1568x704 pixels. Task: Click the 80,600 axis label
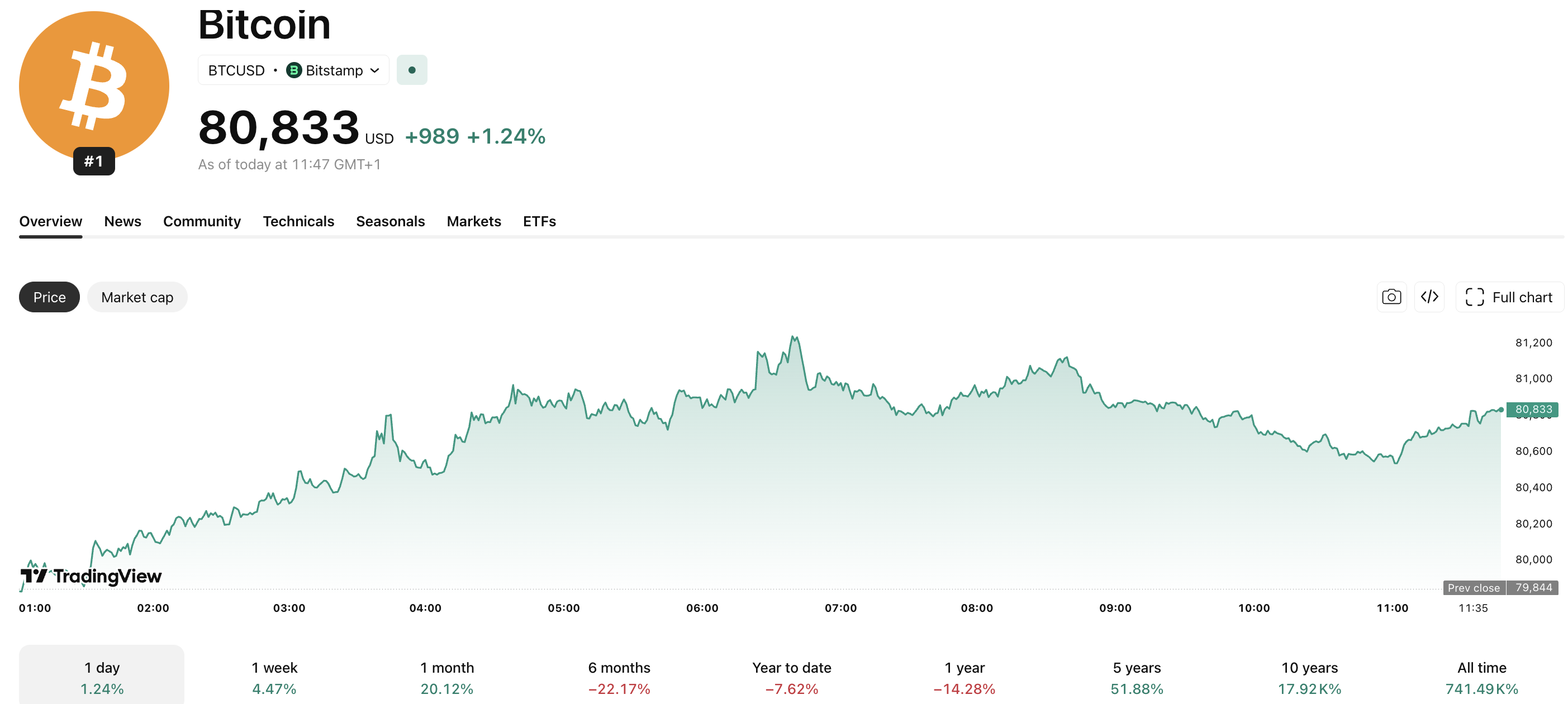click(x=1533, y=451)
